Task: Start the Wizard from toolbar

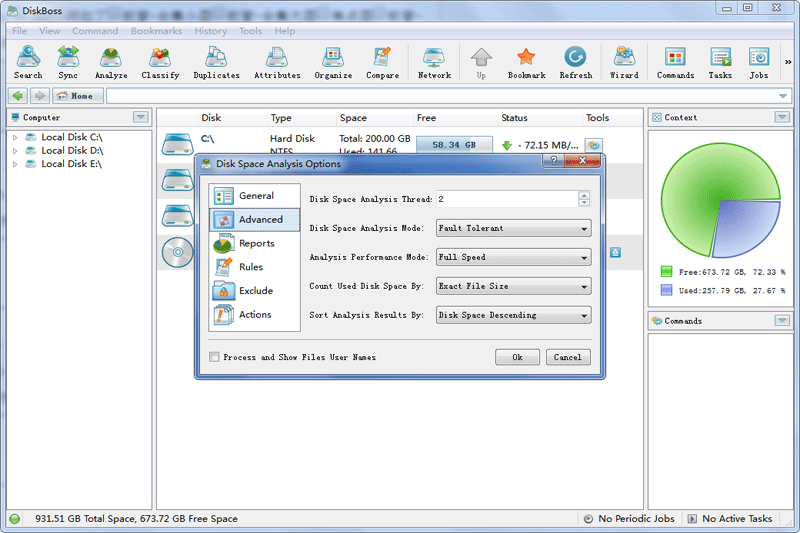Action: pyautogui.click(x=624, y=62)
